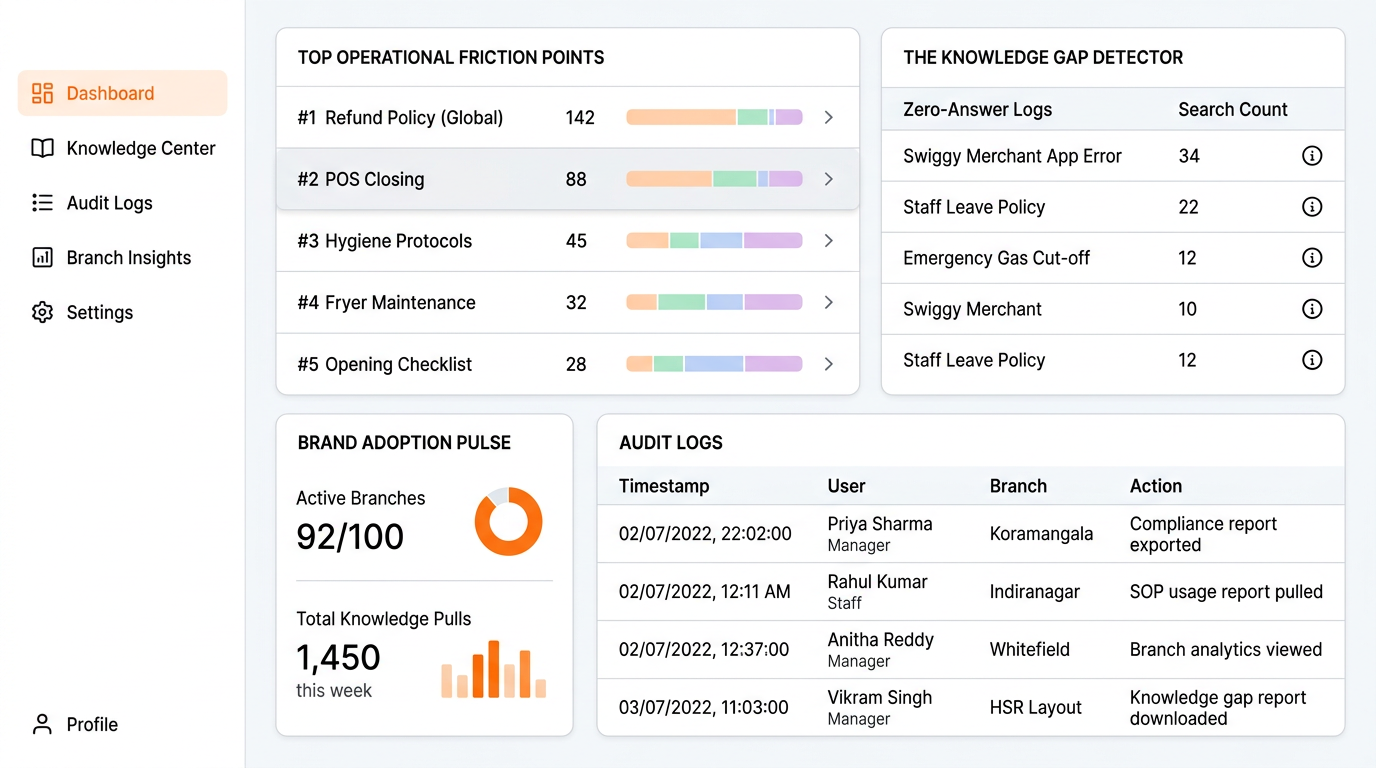The width and height of the screenshot is (1376, 768).
Task: Open info icon beside Staff Leave Policy
Action: point(1311,207)
